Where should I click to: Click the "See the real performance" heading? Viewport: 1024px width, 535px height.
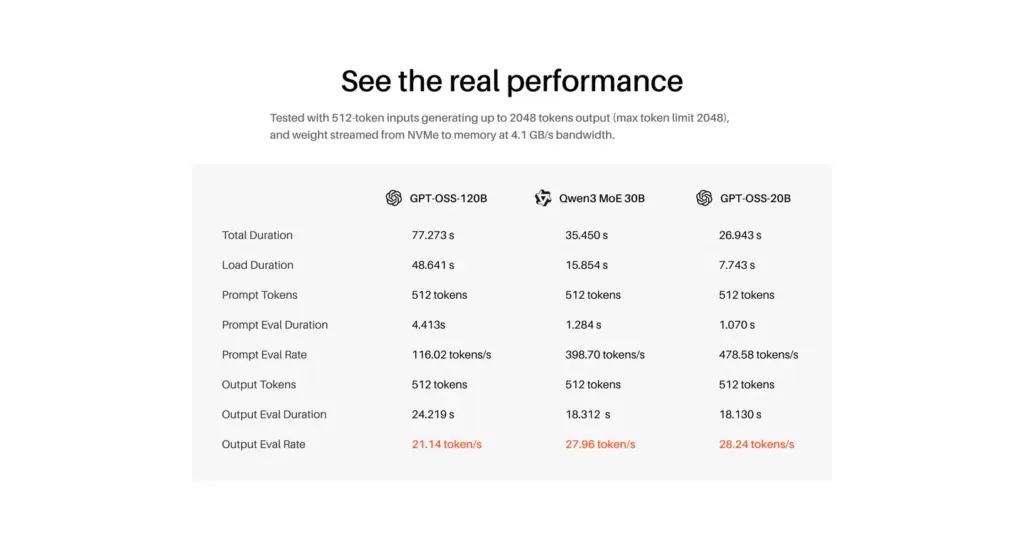click(512, 81)
